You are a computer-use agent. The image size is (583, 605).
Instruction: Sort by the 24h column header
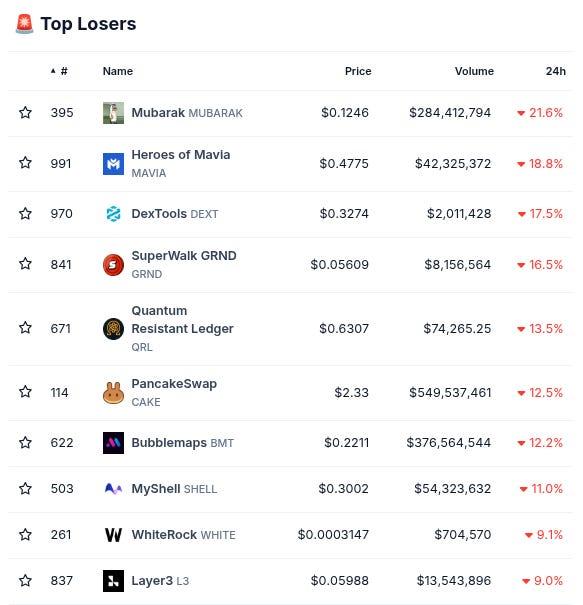point(556,71)
